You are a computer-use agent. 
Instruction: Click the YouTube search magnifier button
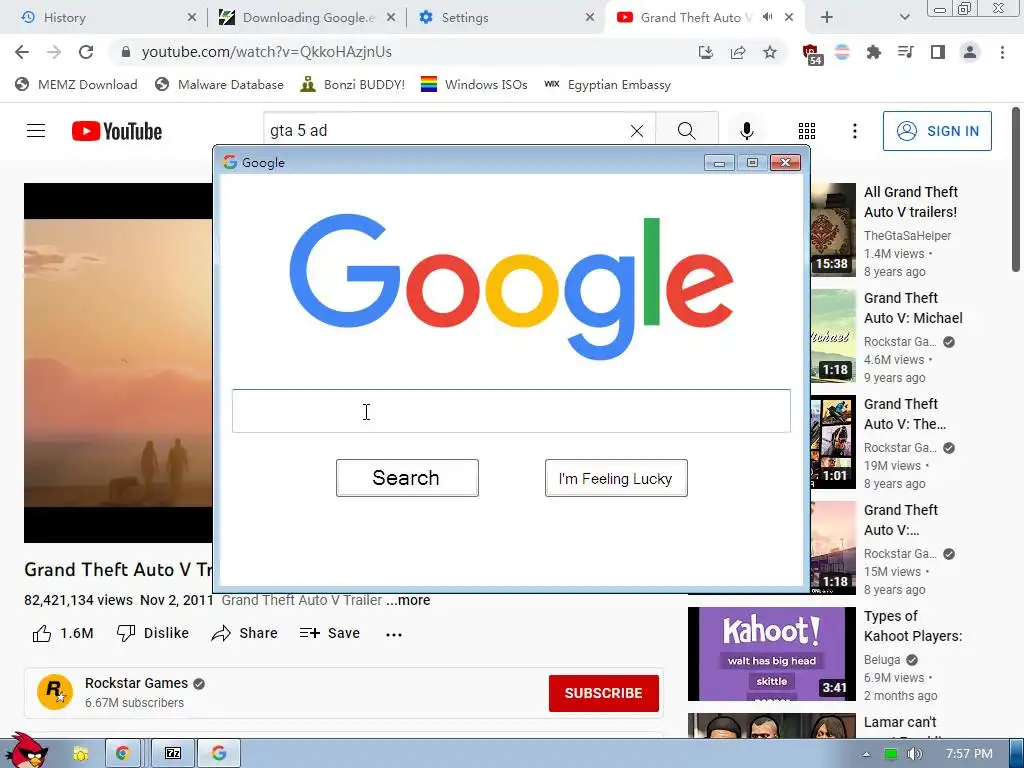(x=686, y=131)
